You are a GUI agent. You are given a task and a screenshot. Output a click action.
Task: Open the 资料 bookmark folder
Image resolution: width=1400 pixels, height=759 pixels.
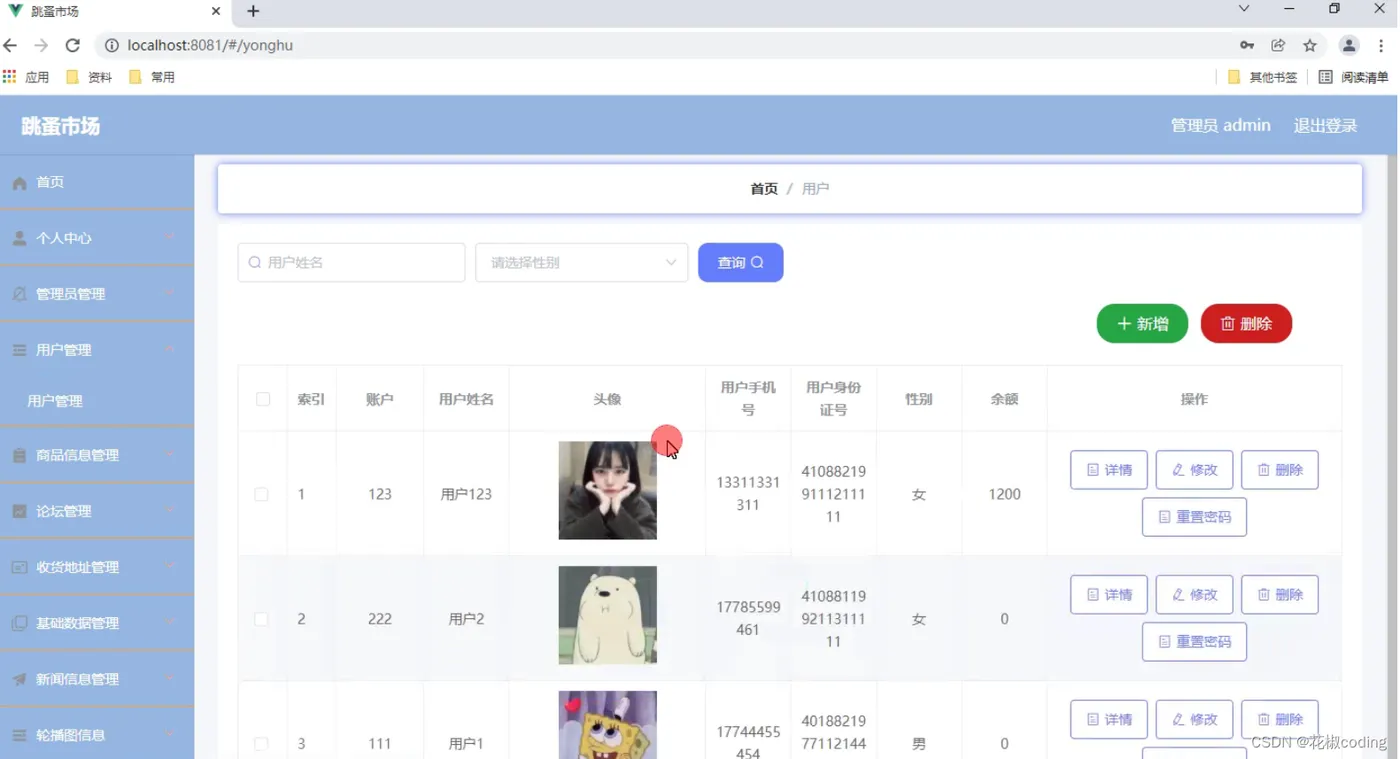tap(89, 77)
